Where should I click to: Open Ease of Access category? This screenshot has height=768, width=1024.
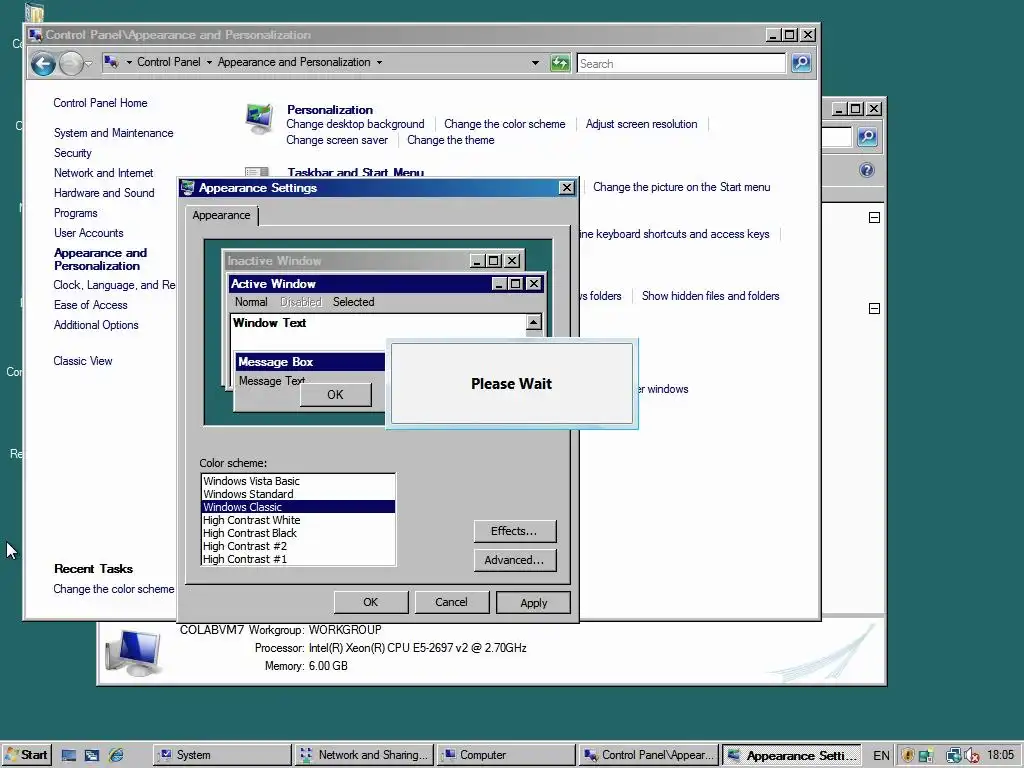(91, 305)
